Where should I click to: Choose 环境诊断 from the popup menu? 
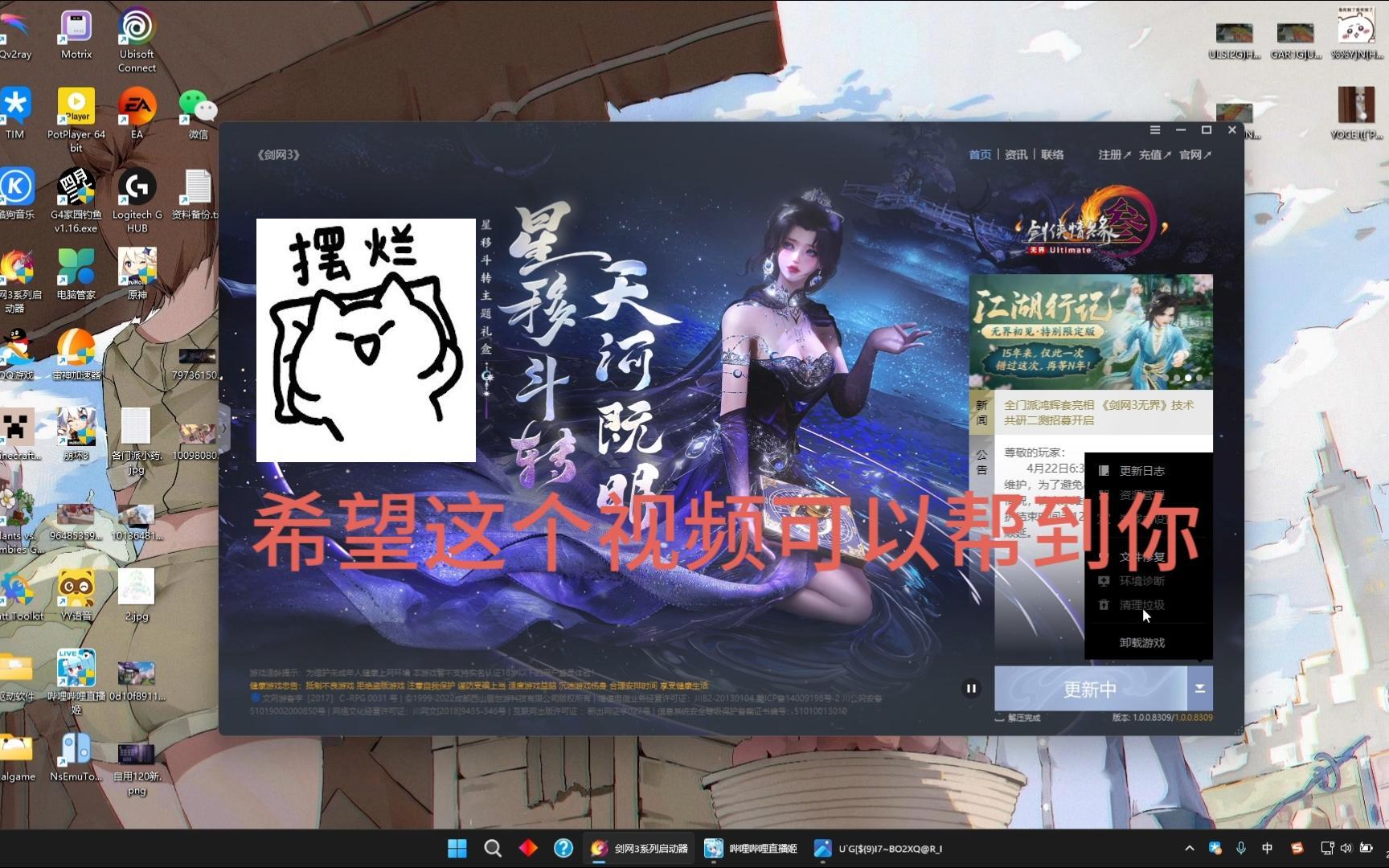pyautogui.click(x=1141, y=580)
